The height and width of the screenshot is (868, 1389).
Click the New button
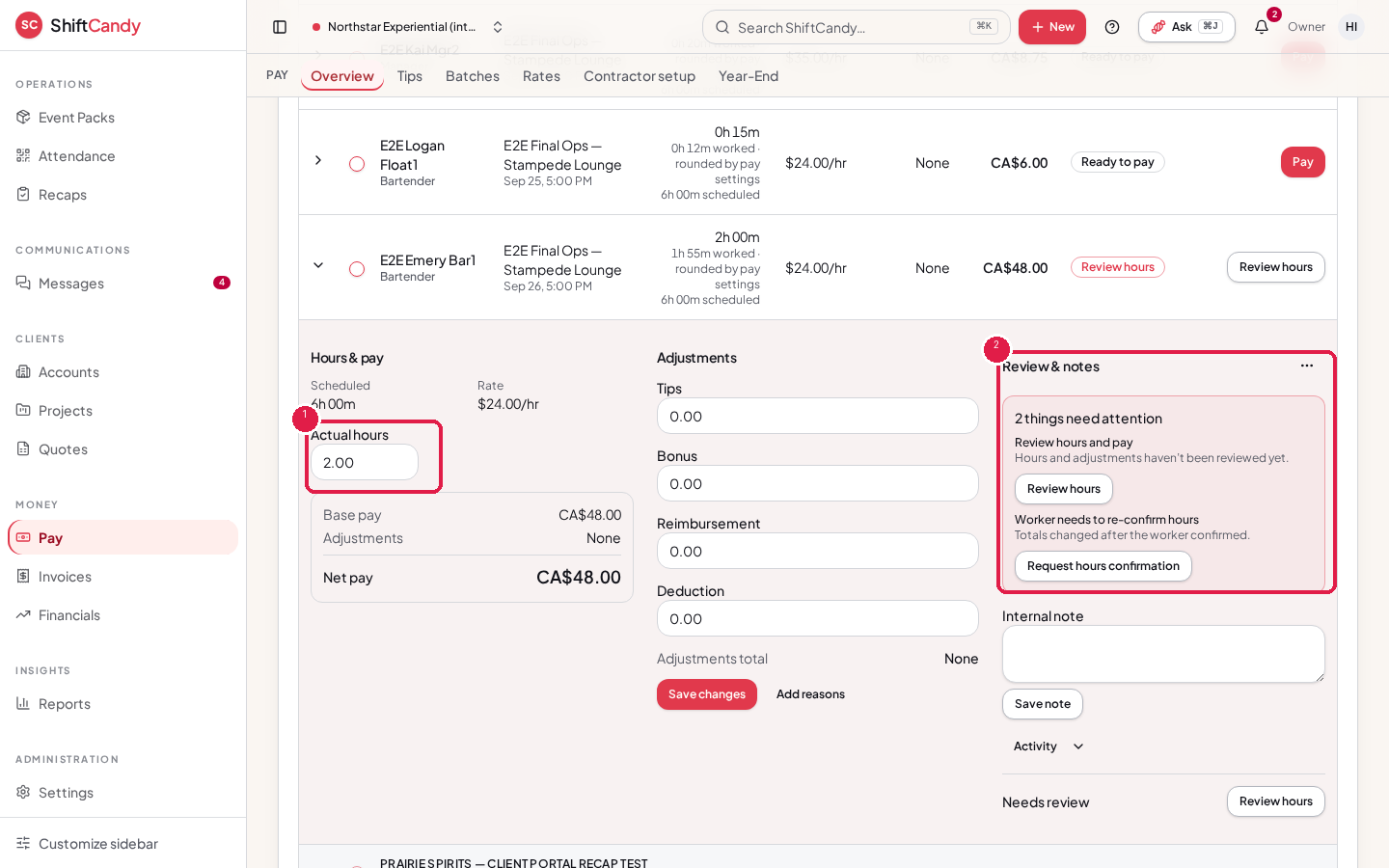[x=1052, y=27]
